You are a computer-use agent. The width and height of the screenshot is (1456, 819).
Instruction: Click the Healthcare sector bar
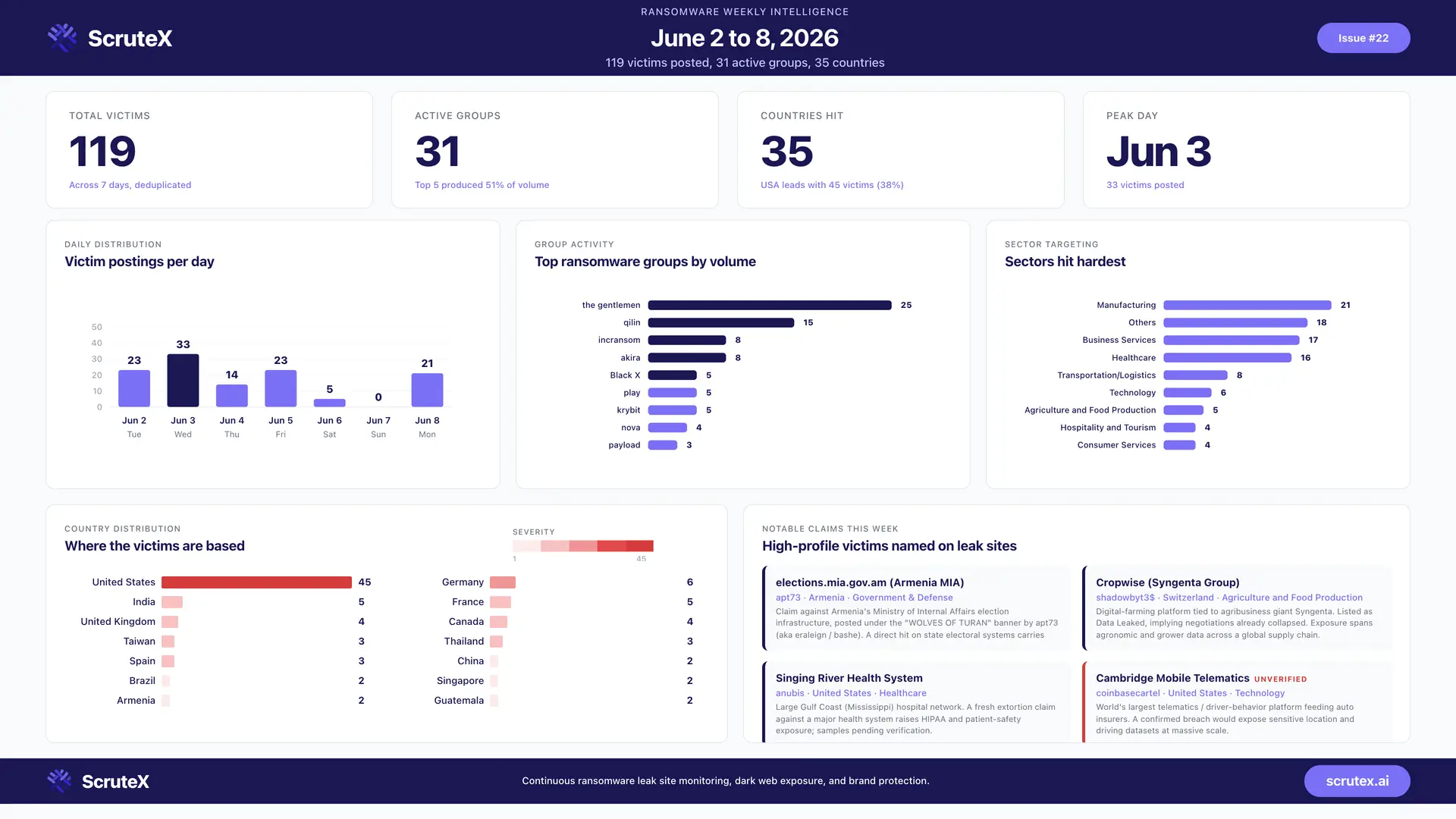(1228, 357)
